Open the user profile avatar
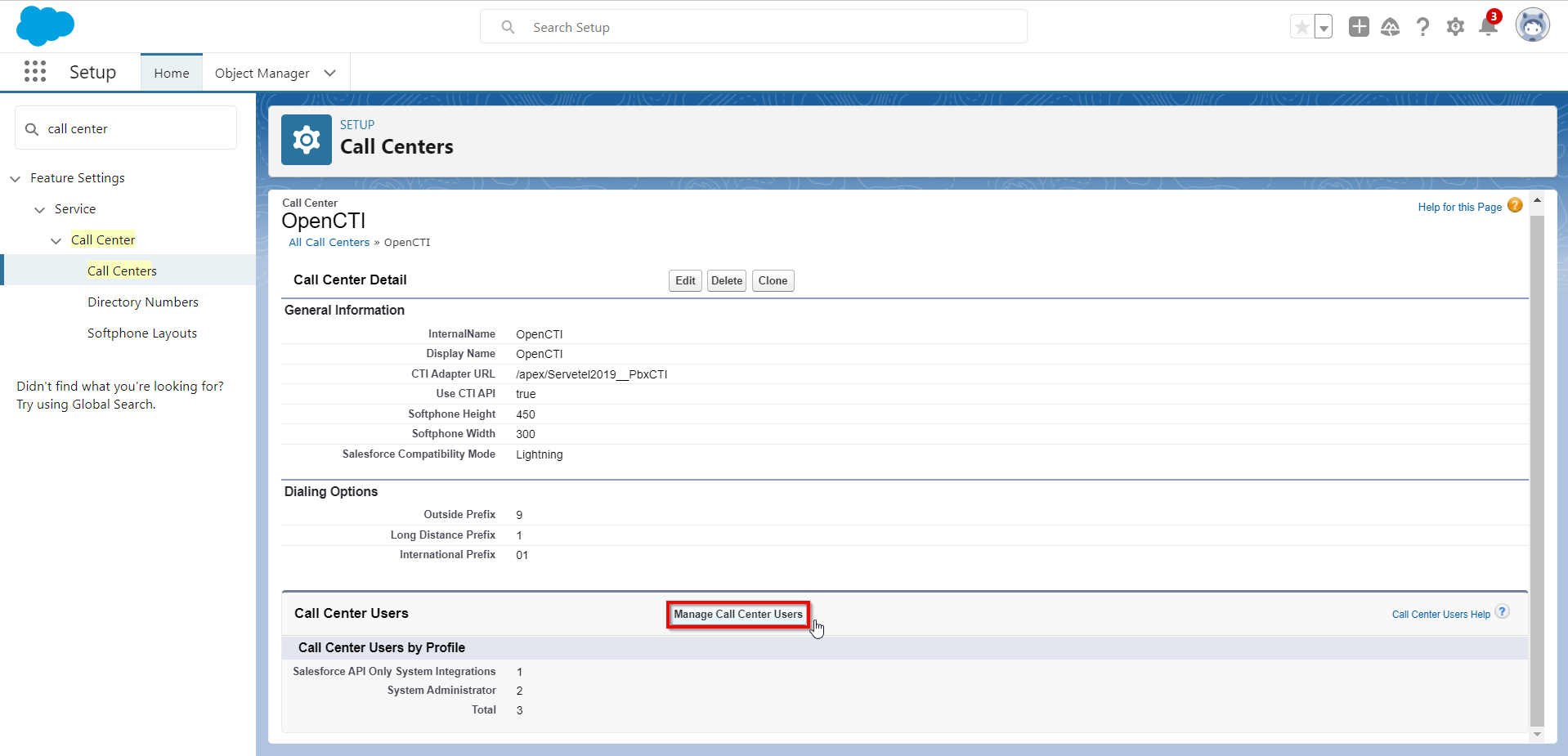Screen dimensions: 1568x756 tap(1532, 25)
